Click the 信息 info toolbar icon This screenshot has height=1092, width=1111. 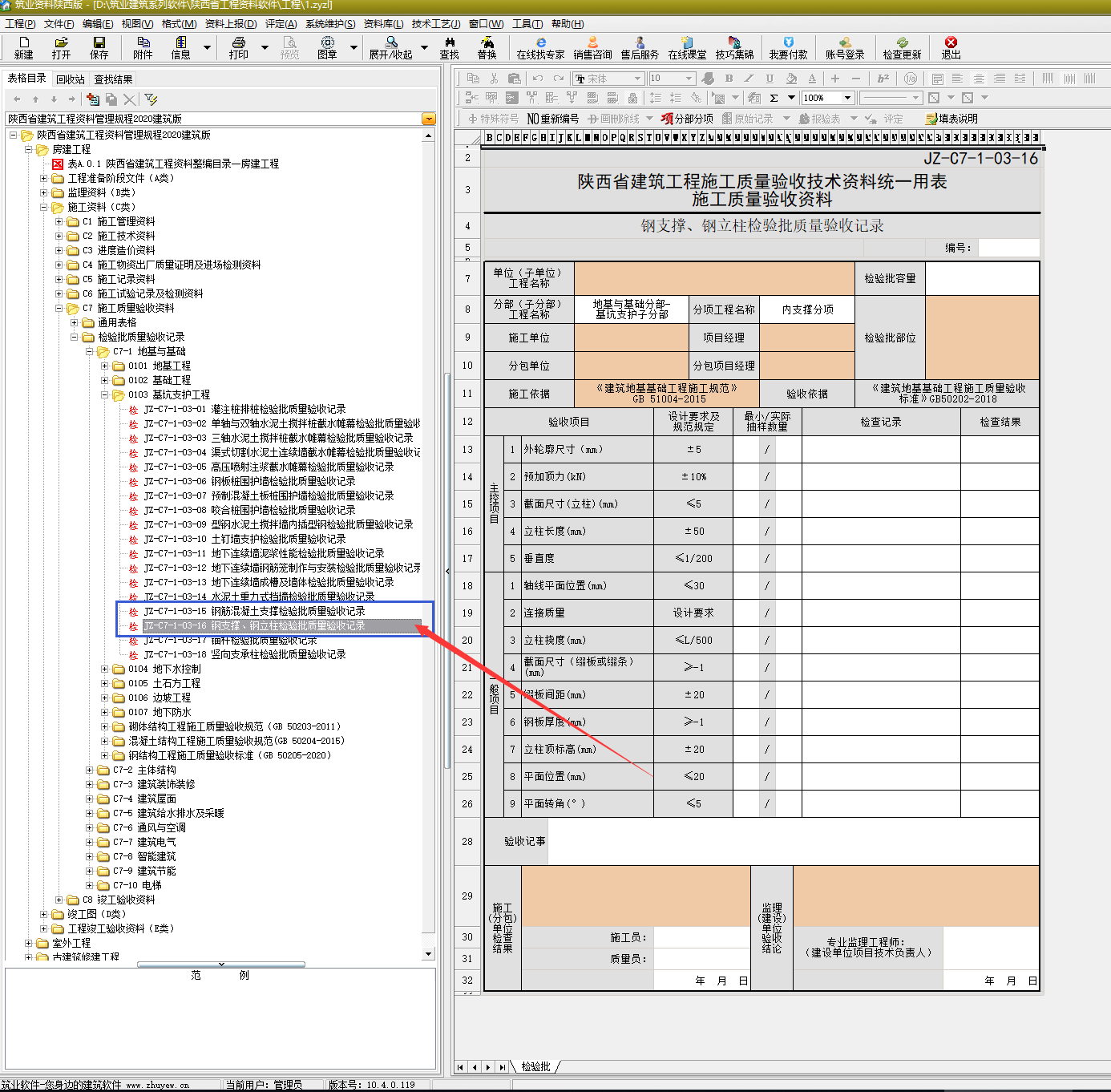click(x=181, y=47)
